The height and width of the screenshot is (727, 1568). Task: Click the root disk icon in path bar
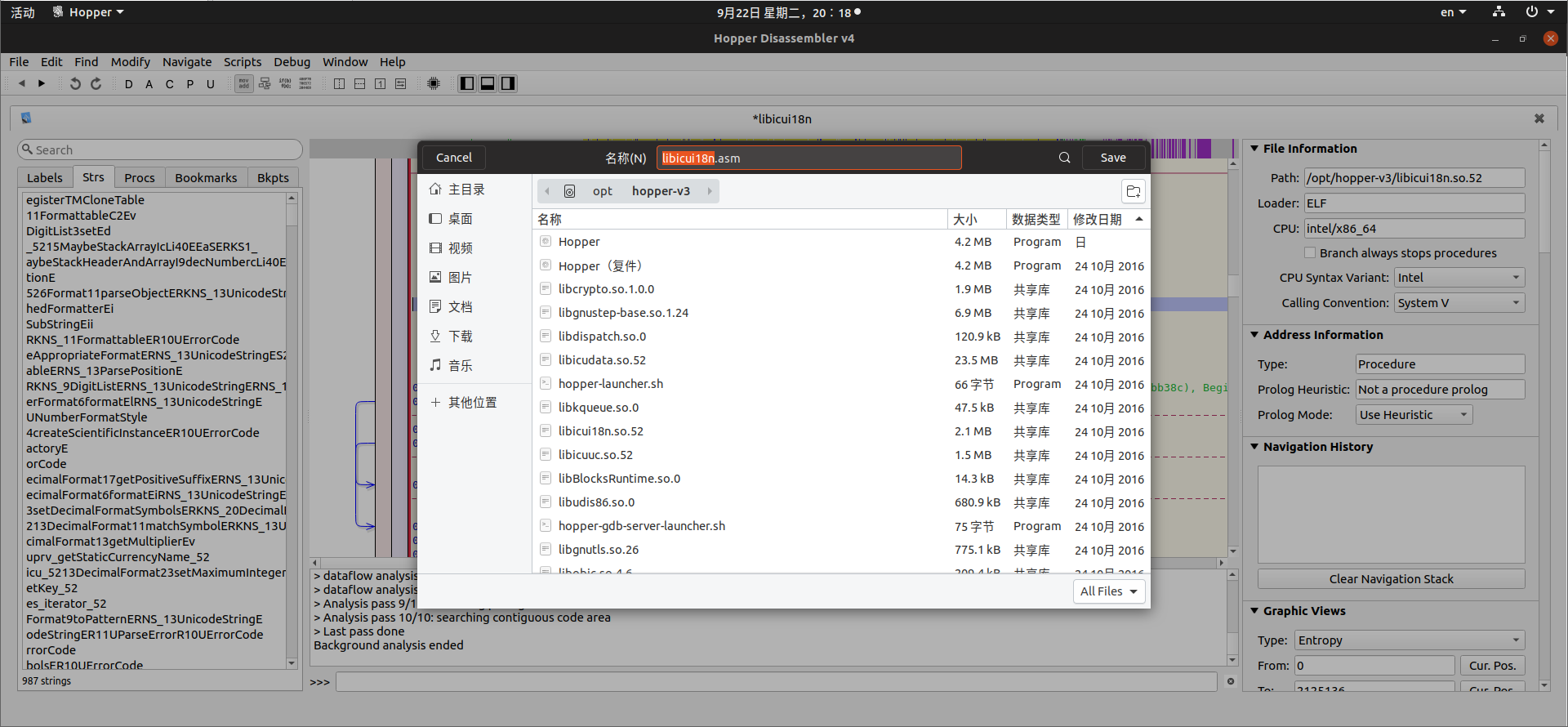click(x=570, y=191)
